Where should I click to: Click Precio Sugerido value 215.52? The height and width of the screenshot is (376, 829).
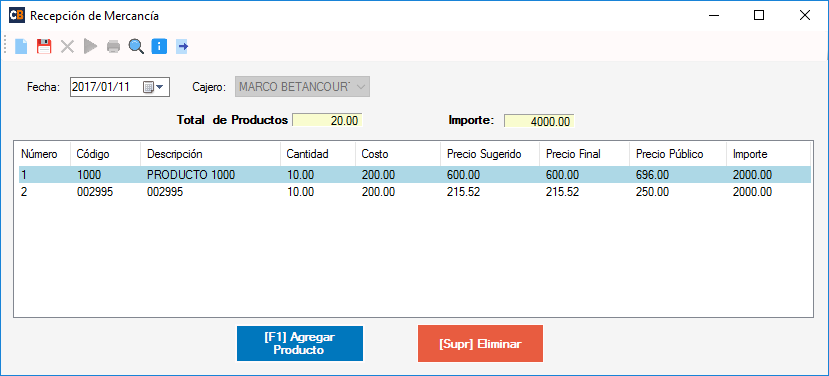point(463,192)
